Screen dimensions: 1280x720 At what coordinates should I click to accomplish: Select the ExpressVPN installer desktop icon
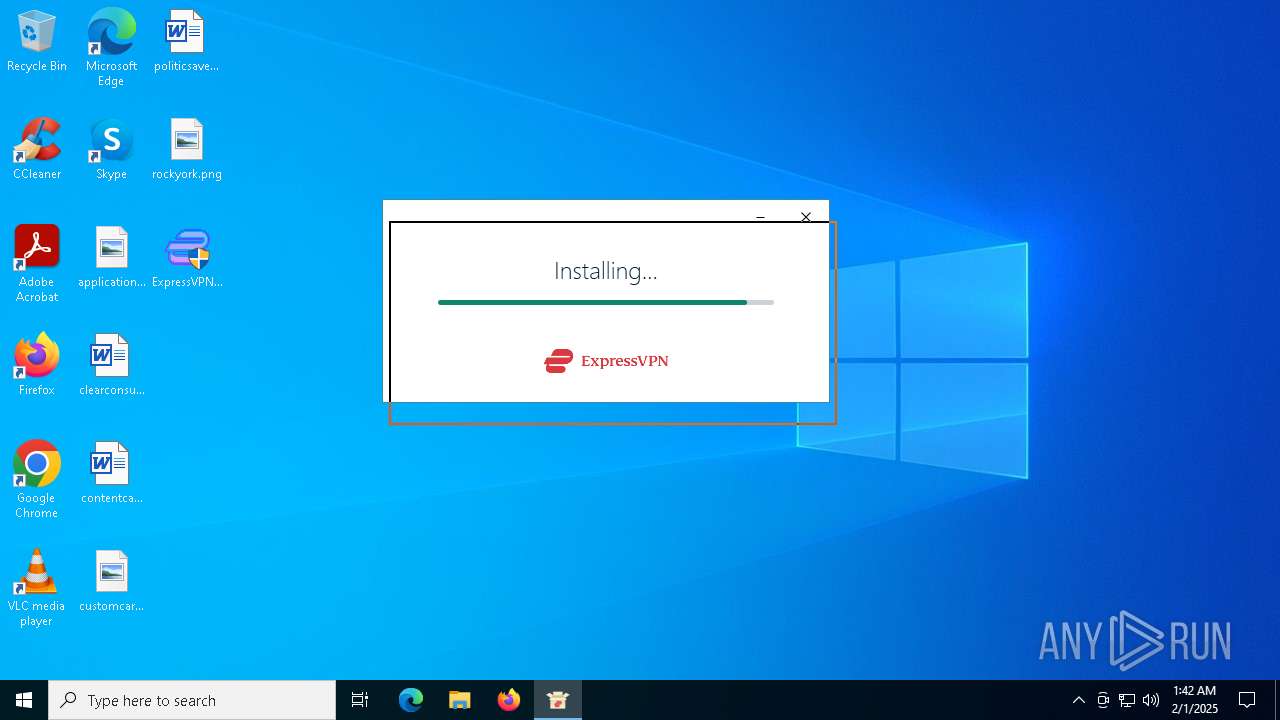click(187, 257)
